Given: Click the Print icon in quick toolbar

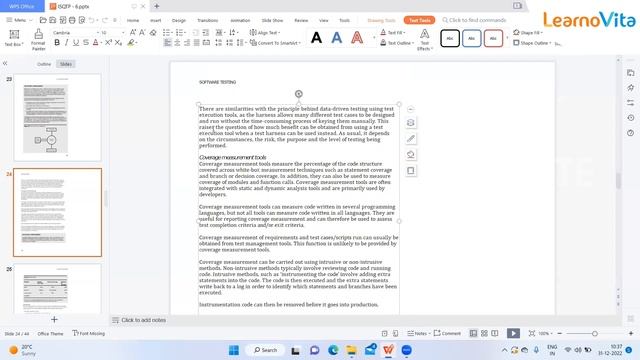Looking at the screenshot, I should [x=72, y=20].
